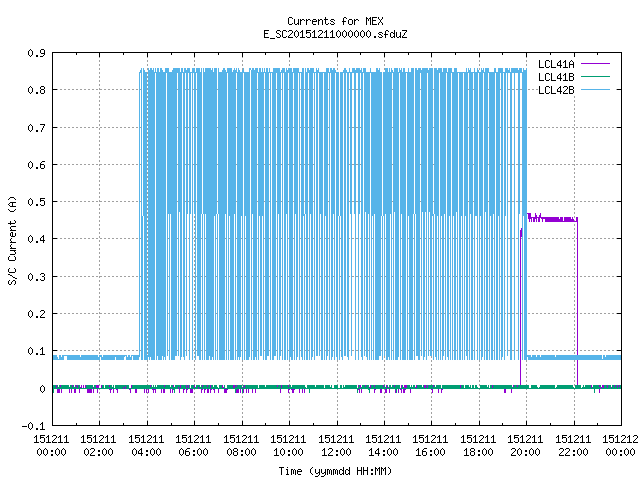
Task: Click the chart title 'Currents for MEX'
Action: 335,21
